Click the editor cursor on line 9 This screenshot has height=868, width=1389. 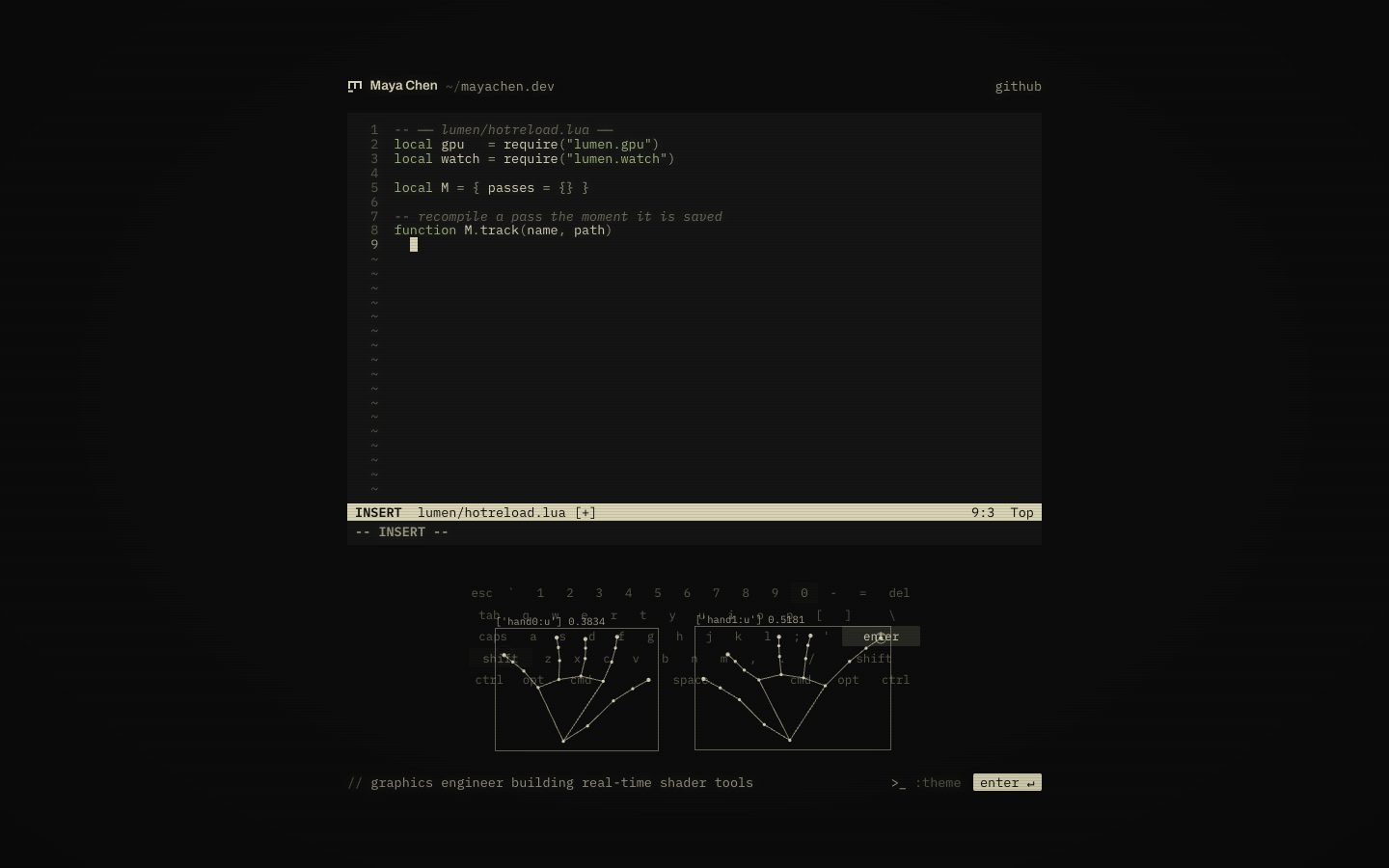(x=414, y=244)
